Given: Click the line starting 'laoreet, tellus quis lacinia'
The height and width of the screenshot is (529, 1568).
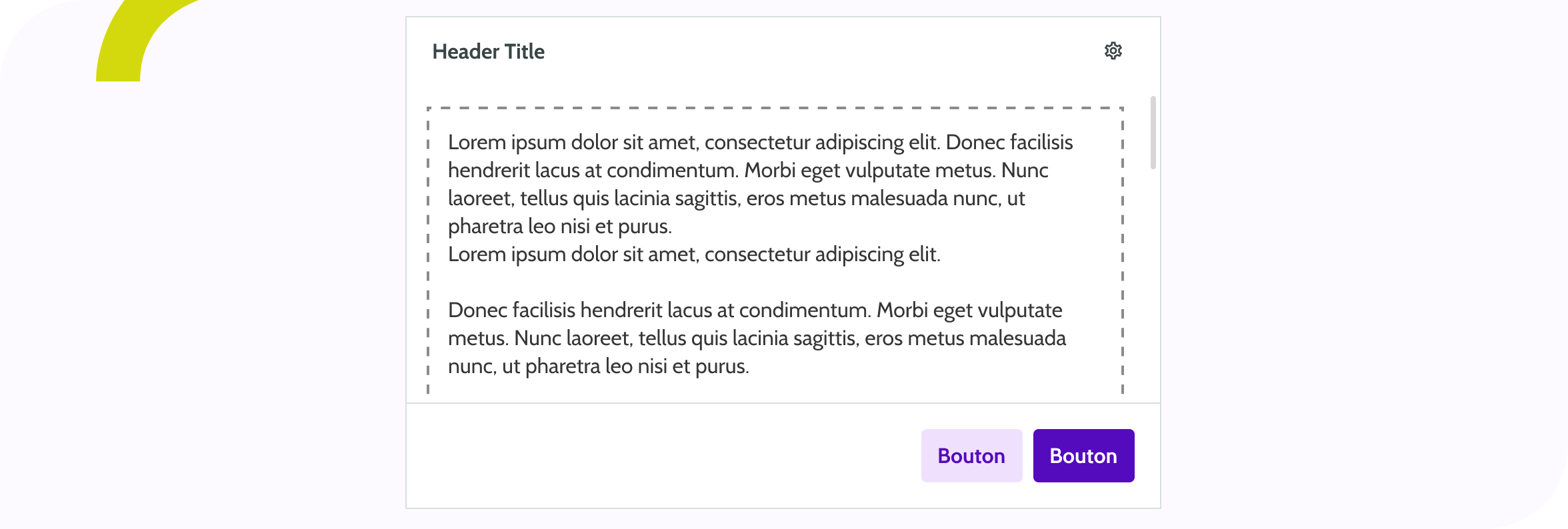Looking at the screenshot, I should [x=736, y=199].
